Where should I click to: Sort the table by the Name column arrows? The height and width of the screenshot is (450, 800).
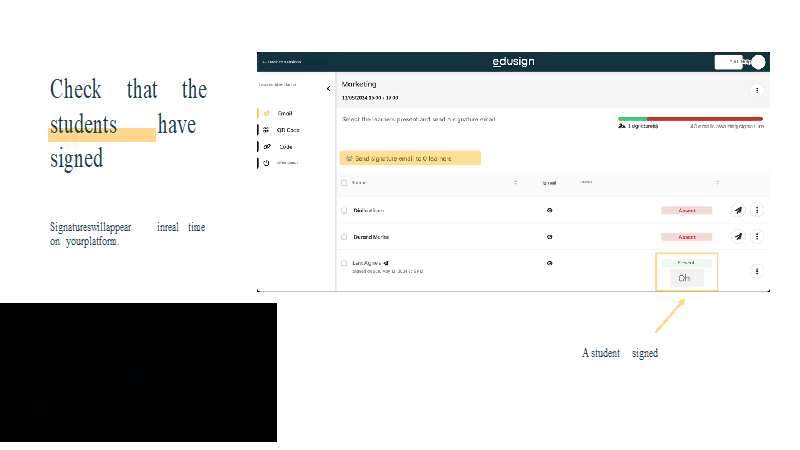click(516, 183)
